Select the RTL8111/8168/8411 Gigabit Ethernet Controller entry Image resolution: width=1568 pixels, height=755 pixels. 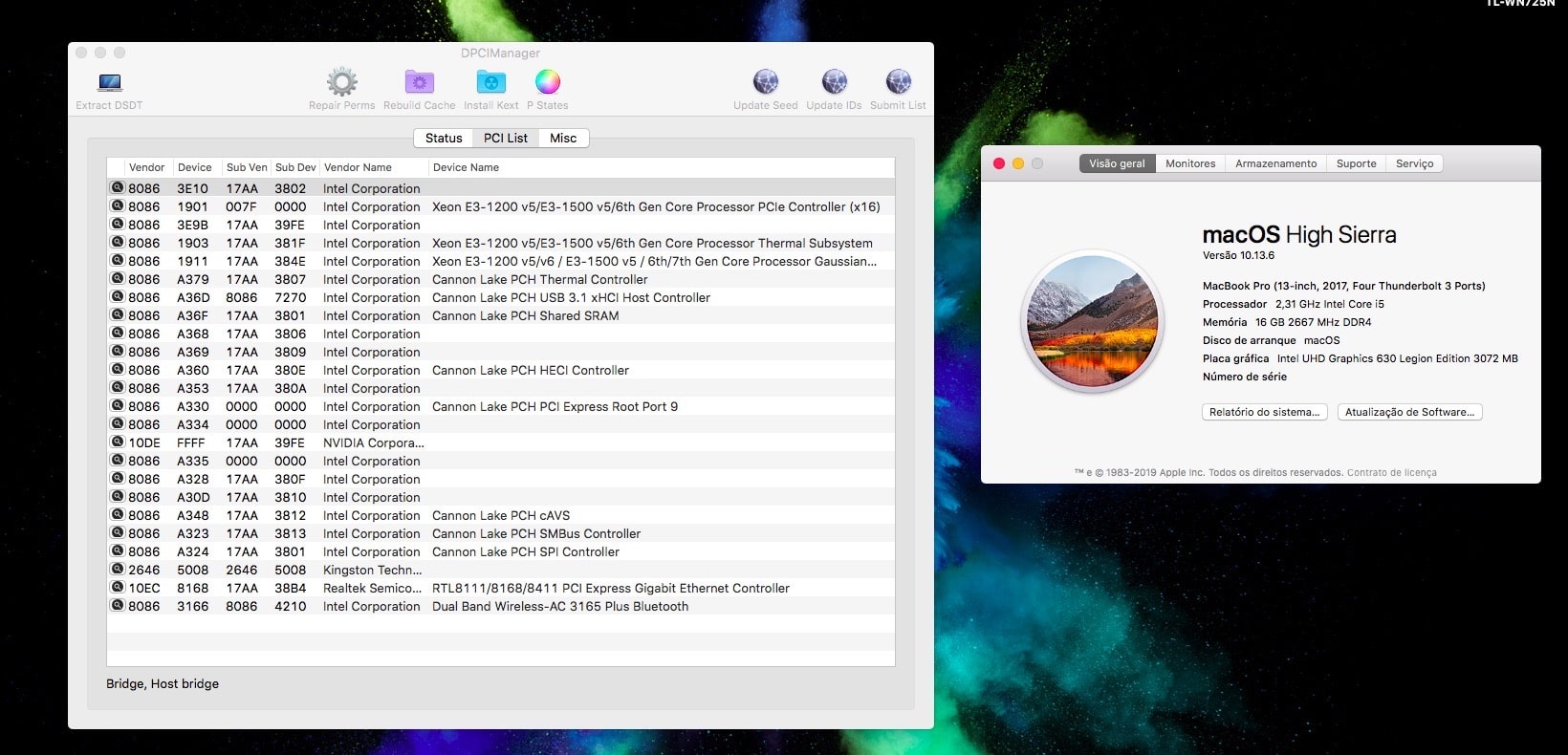(x=611, y=588)
